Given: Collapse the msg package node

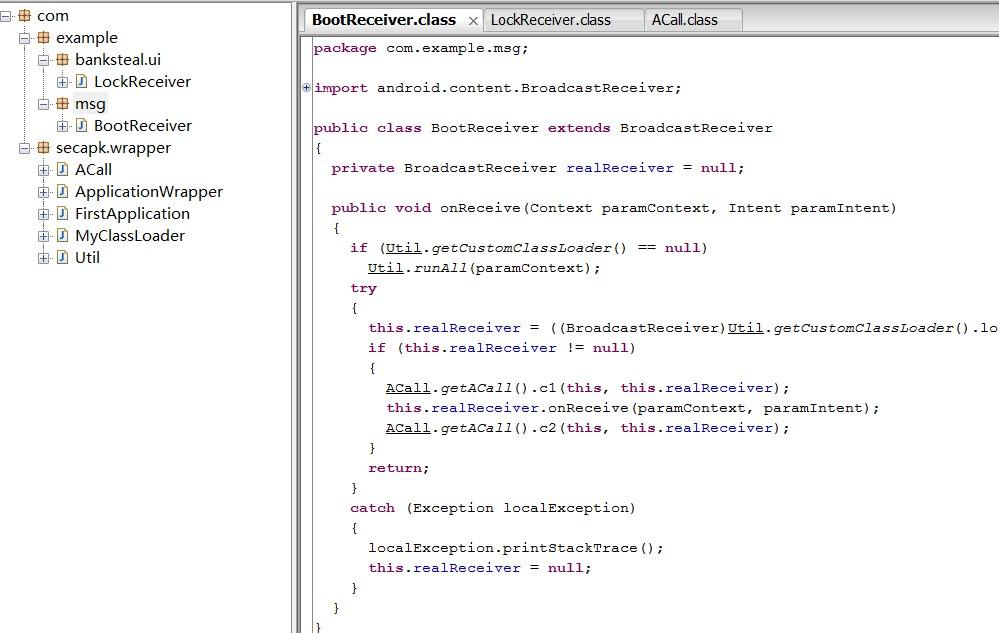Looking at the screenshot, I should pos(43,104).
